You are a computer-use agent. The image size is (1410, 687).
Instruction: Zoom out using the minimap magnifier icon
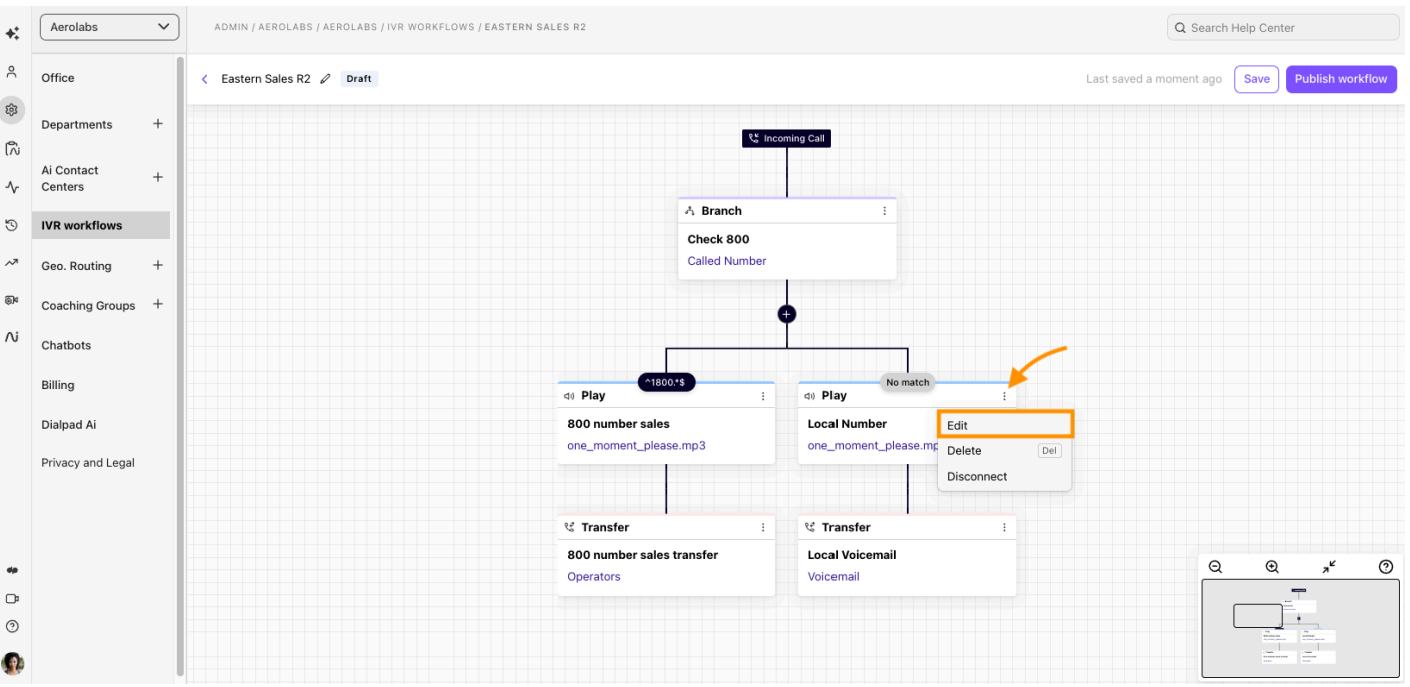pyautogui.click(x=1215, y=566)
